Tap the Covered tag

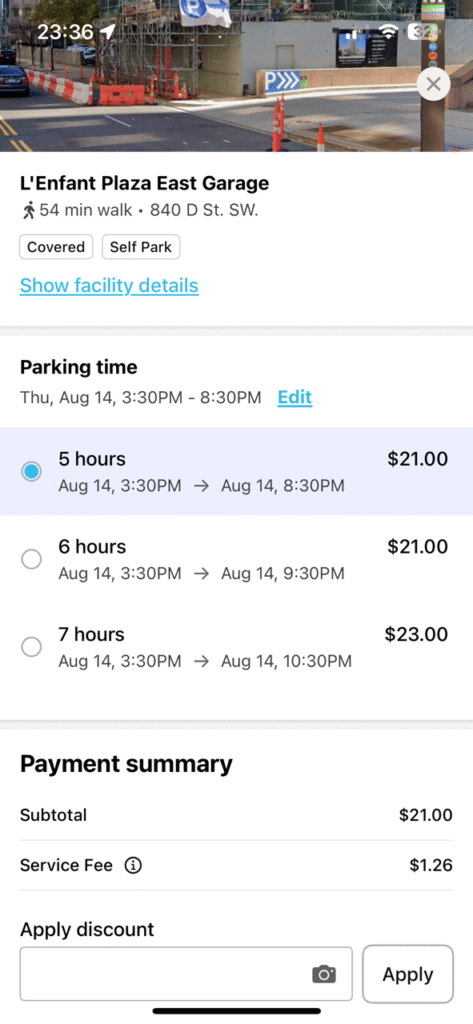[x=56, y=248]
